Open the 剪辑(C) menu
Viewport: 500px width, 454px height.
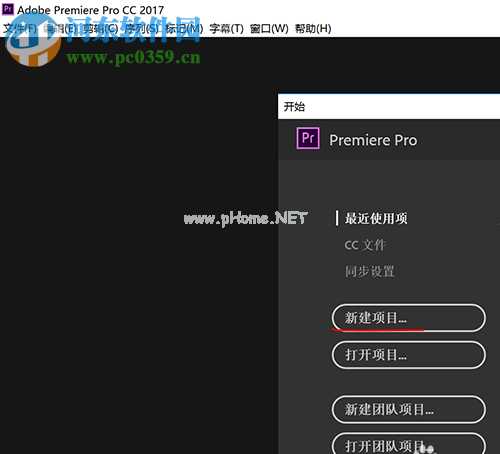(x=101, y=29)
